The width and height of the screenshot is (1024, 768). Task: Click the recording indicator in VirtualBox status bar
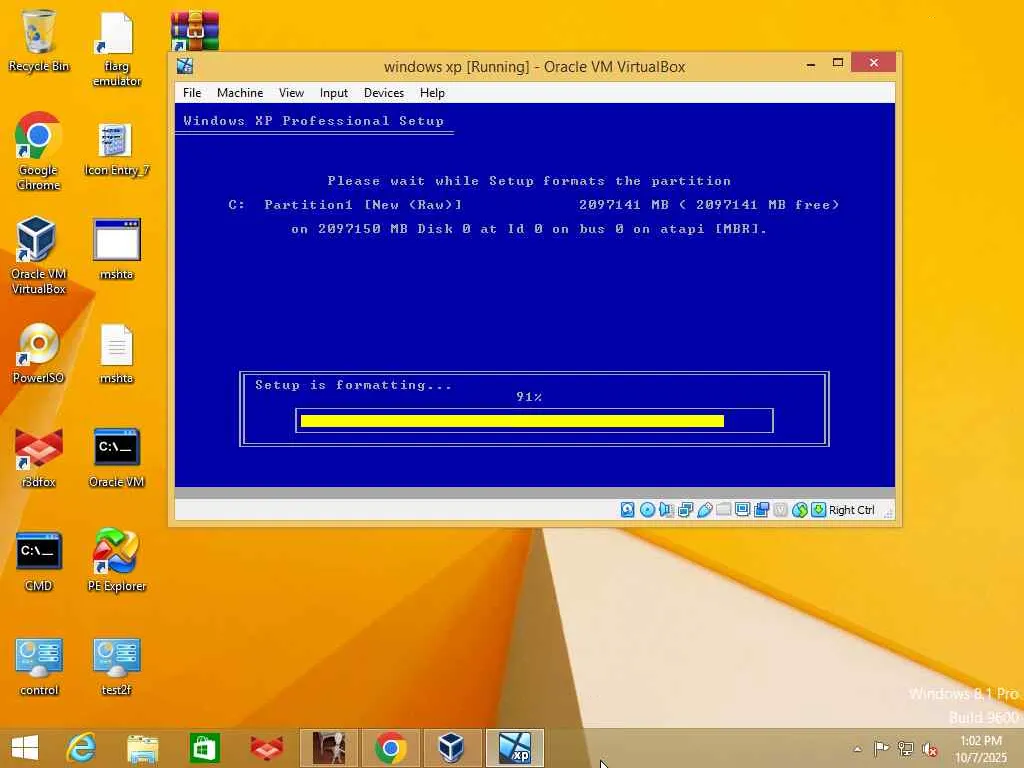coord(761,510)
